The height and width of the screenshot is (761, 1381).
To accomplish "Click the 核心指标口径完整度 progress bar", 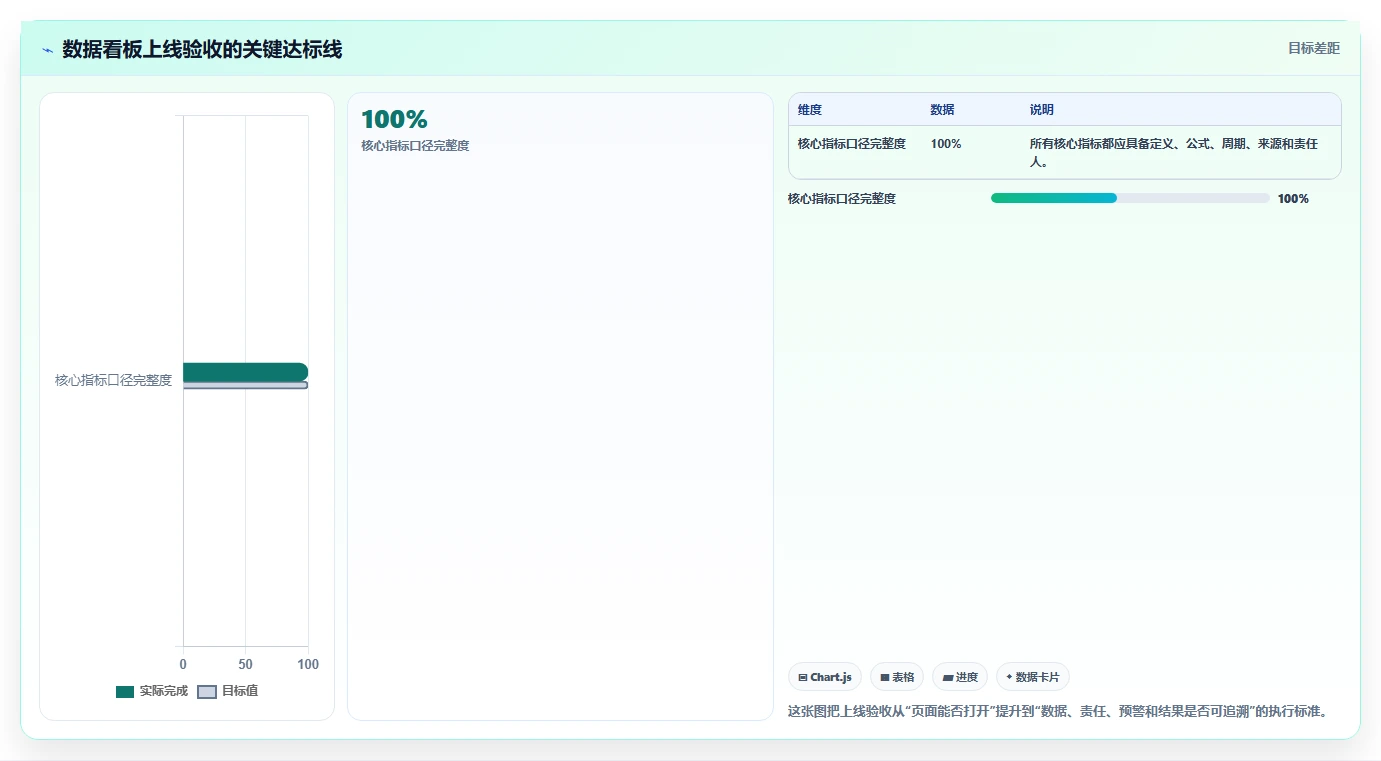I will pyautogui.click(x=1130, y=198).
